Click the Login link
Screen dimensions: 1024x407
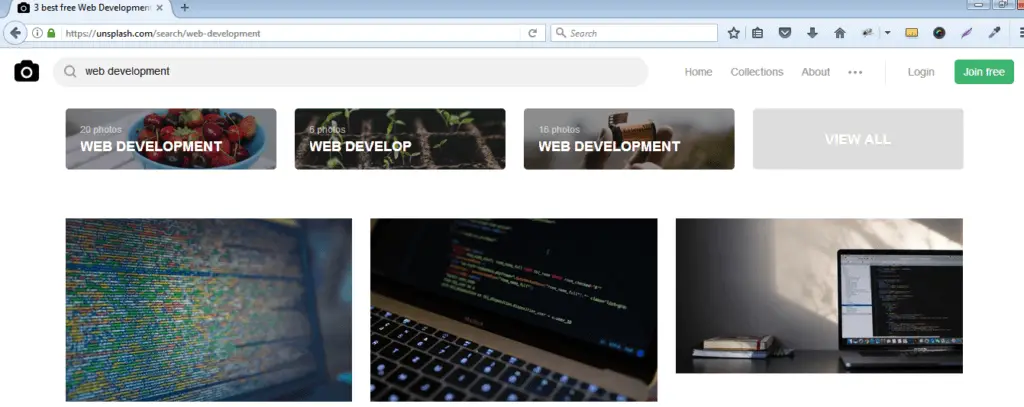(921, 72)
